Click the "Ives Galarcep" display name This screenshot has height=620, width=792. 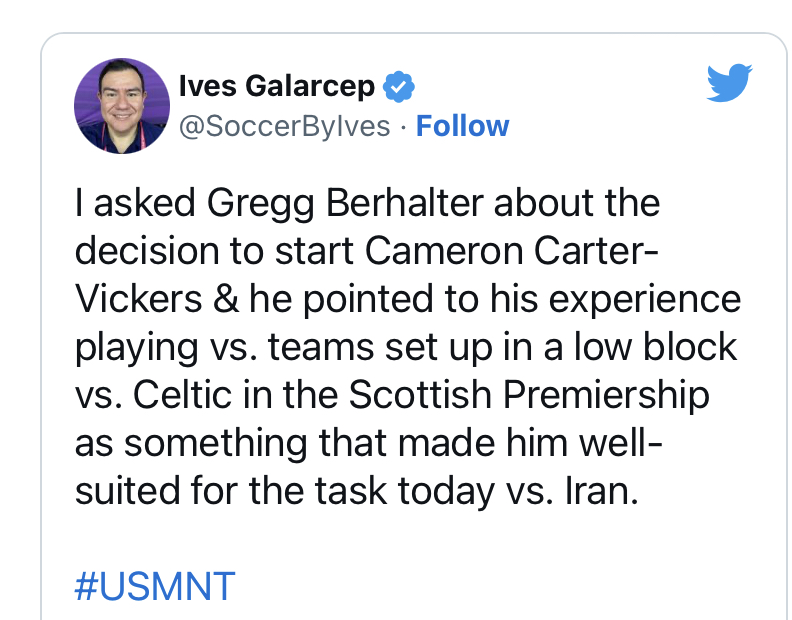(x=276, y=87)
